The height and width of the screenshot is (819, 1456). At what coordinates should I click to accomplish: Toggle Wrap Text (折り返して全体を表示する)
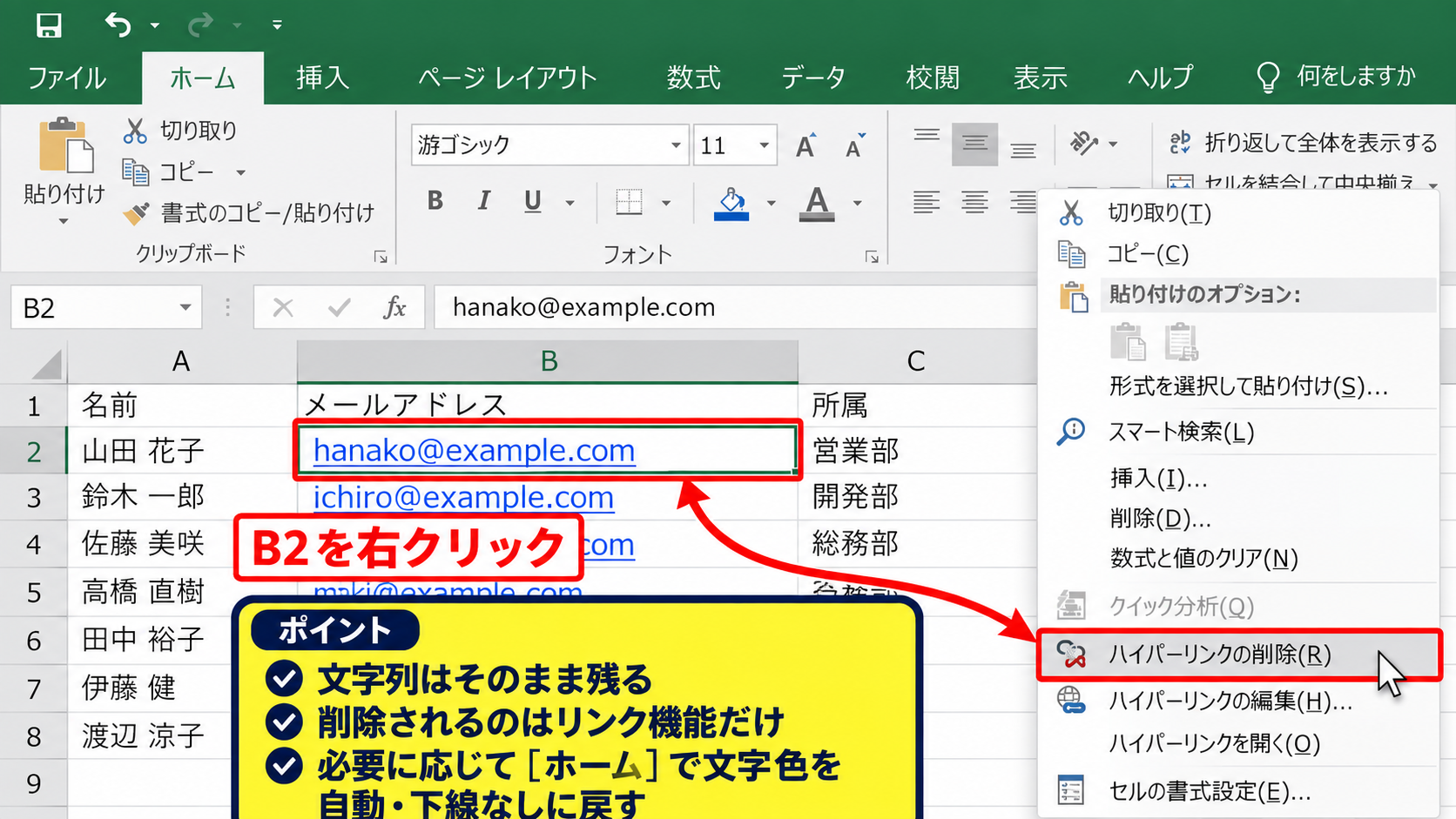[1304, 143]
